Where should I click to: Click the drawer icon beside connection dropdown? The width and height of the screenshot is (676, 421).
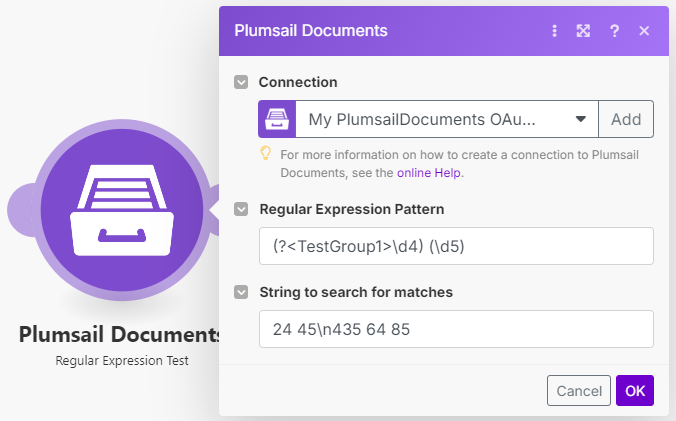pyautogui.click(x=277, y=119)
